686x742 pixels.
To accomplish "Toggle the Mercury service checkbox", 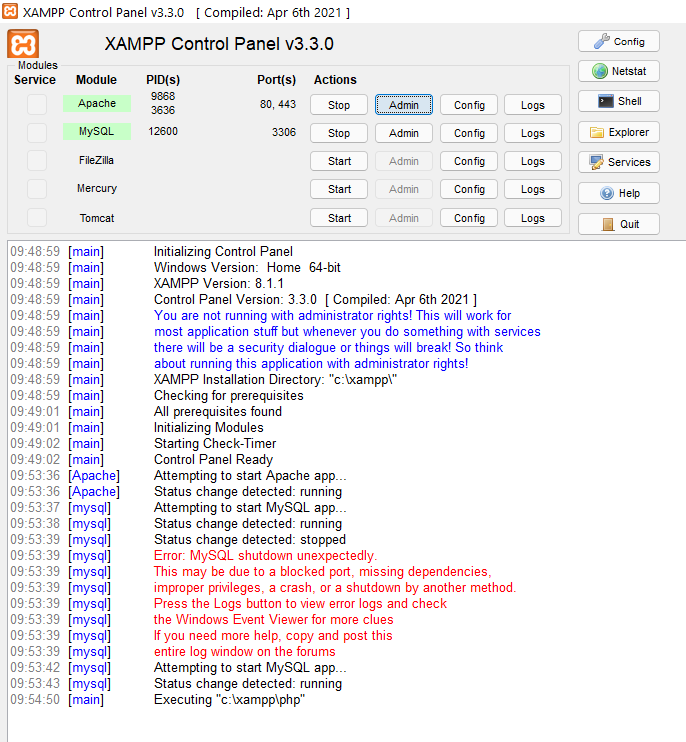I will (37, 189).
